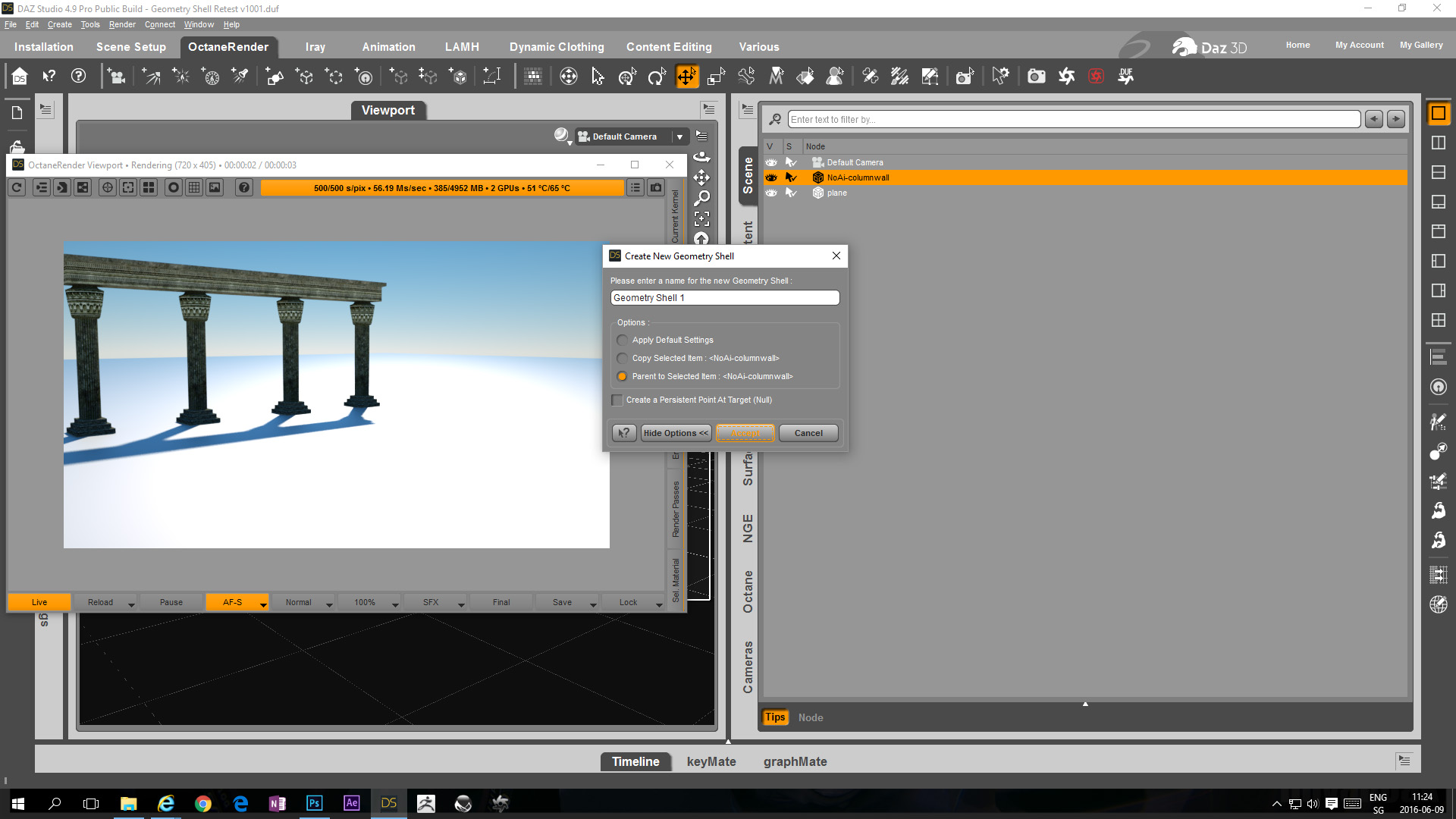The width and height of the screenshot is (1456, 819).
Task: Click the magnifier Zoom view control icon
Action: (x=702, y=198)
